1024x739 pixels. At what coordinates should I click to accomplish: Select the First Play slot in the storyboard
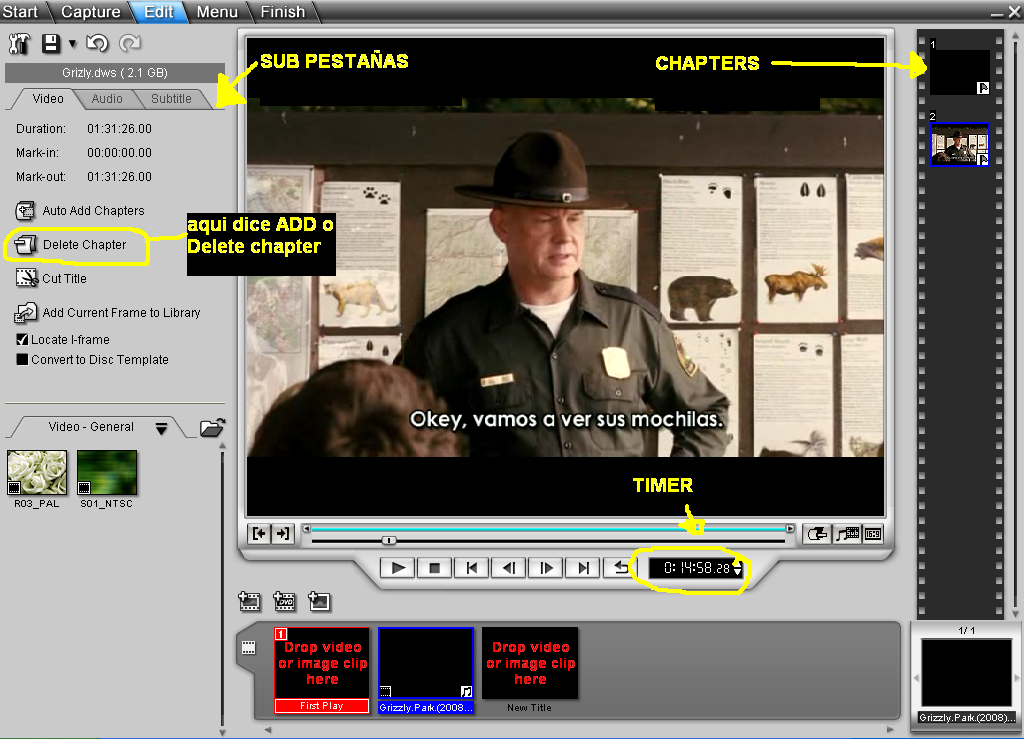click(322, 670)
